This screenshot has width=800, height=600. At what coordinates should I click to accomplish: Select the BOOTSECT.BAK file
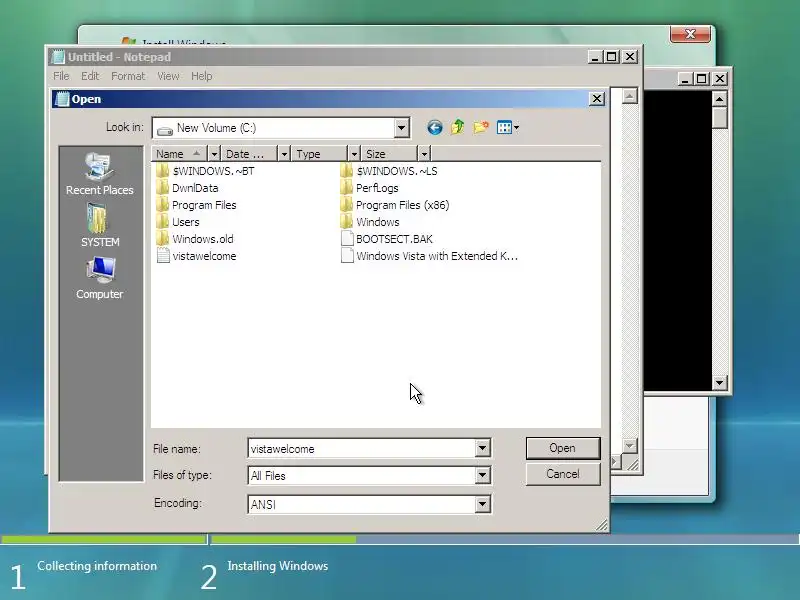[387, 239]
